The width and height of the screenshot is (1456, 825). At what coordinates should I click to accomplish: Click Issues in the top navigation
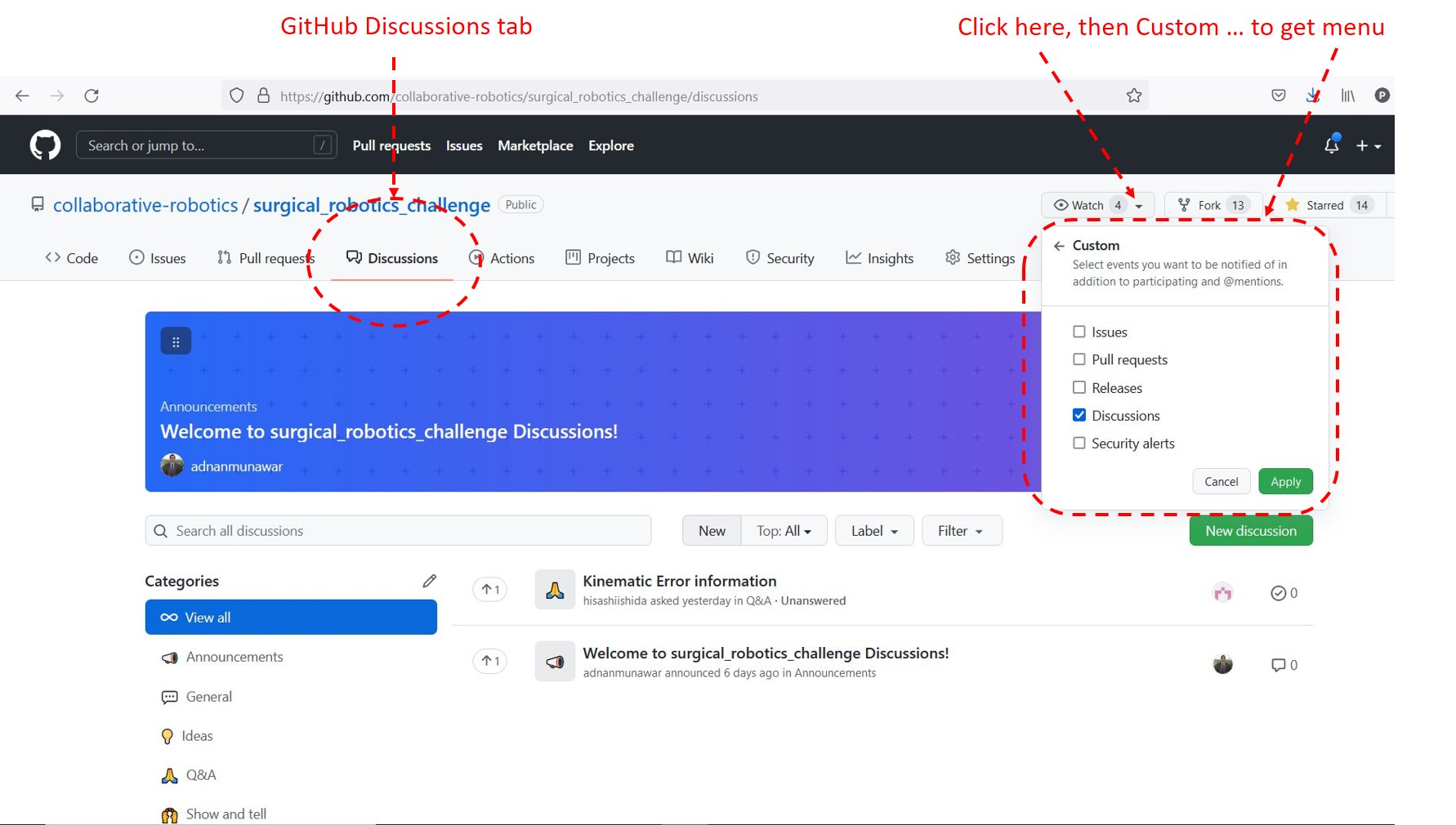pos(464,145)
